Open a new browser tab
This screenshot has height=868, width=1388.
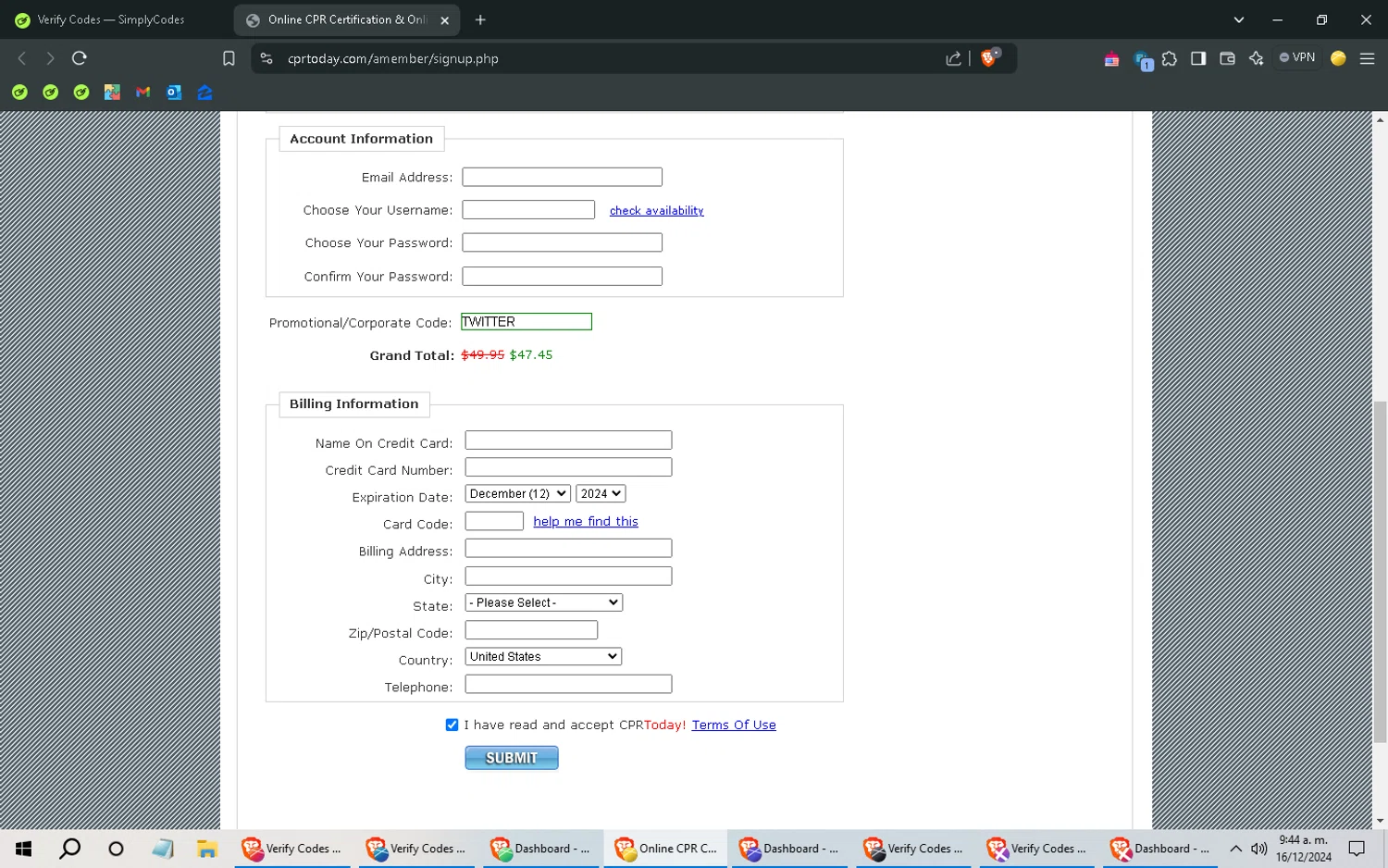(480, 19)
